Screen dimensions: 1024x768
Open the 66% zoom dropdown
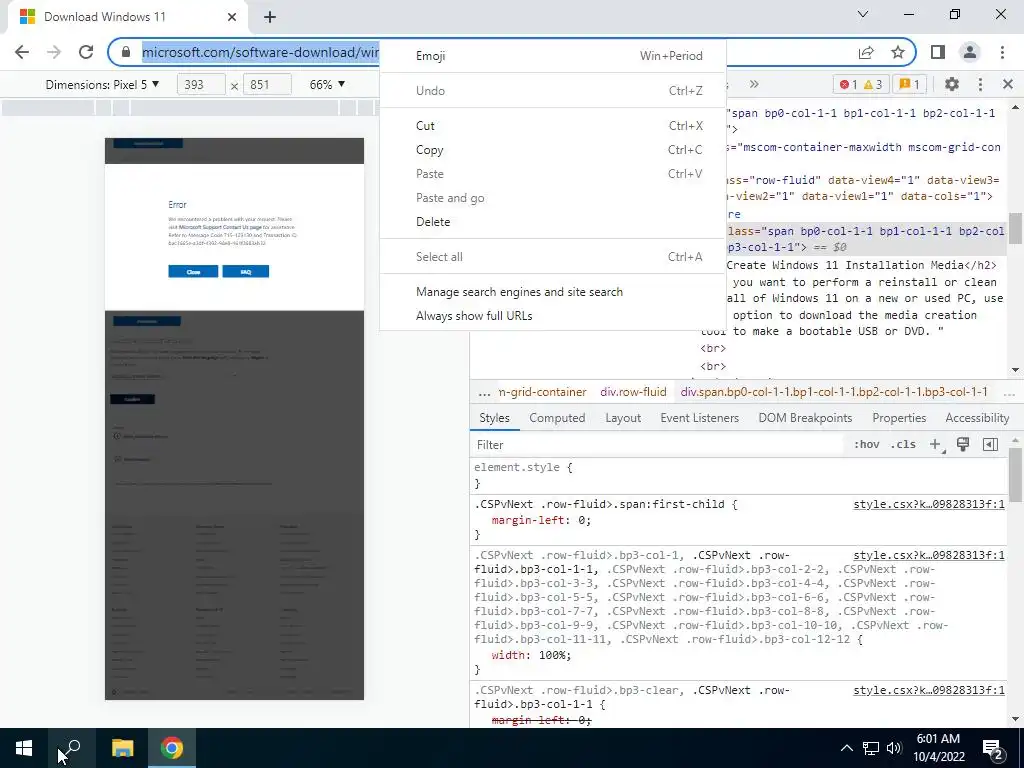(x=327, y=84)
